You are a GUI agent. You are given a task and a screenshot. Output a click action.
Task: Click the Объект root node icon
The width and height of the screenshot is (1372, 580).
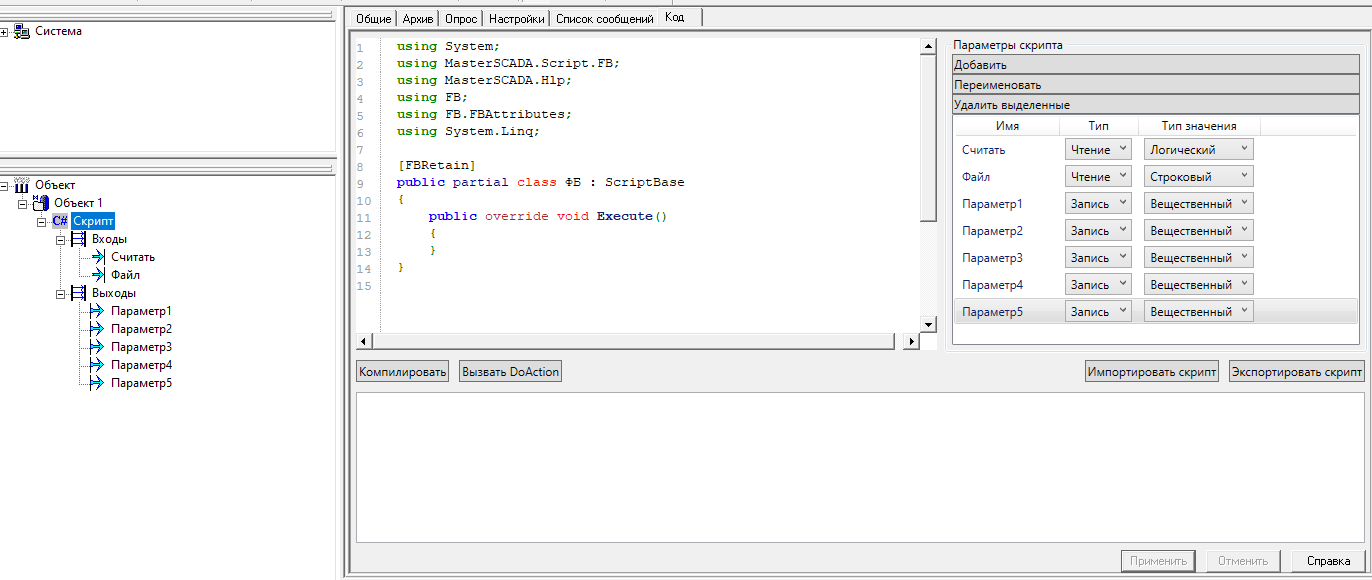(22, 185)
